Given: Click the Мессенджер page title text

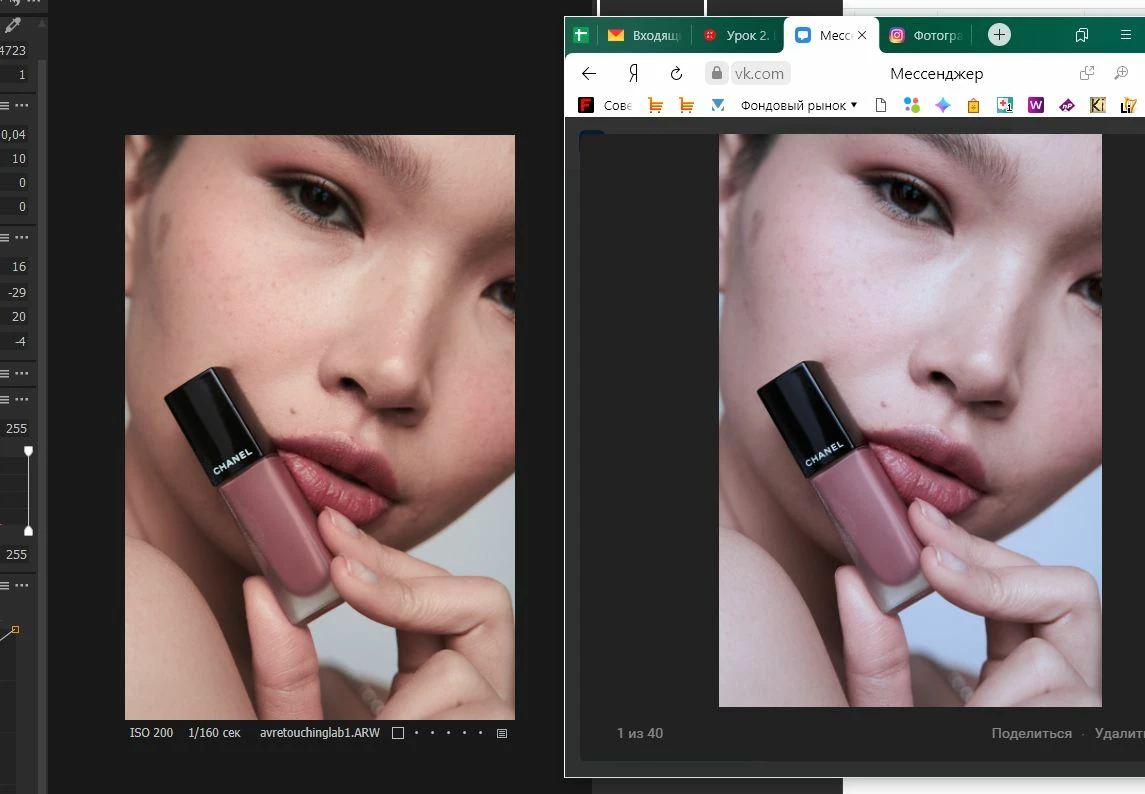Looking at the screenshot, I should point(936,74).
